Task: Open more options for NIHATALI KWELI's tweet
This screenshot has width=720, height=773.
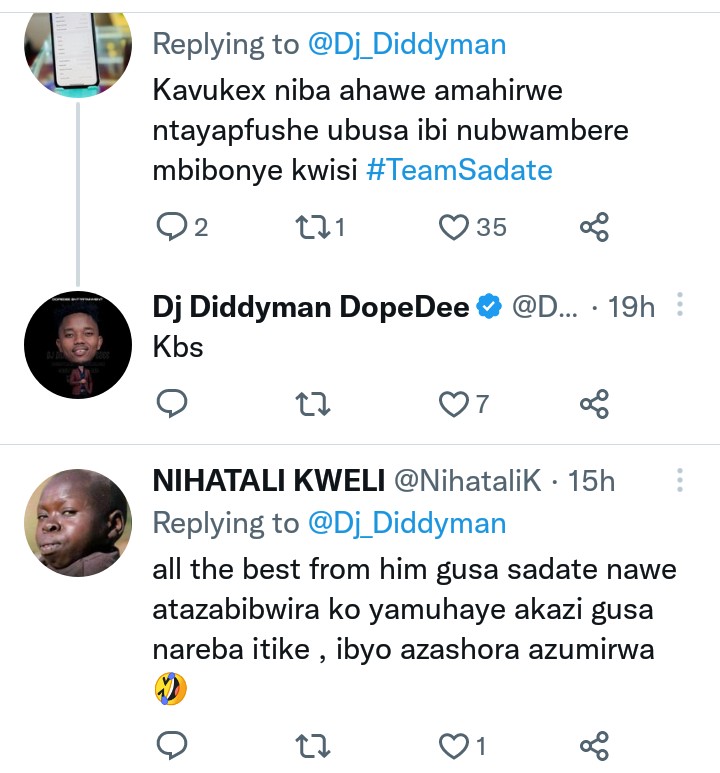Action: click(x=680, y=481)
